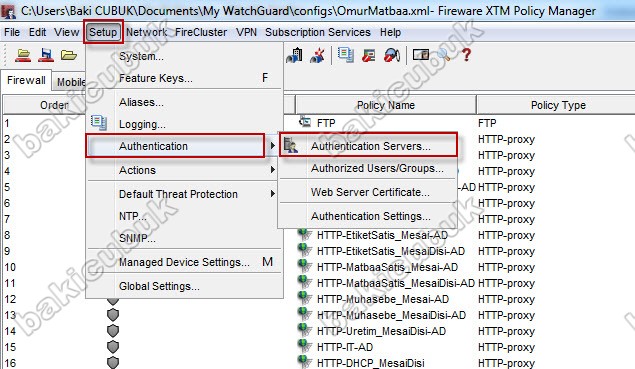
Task: Open Web Server Certificate... submenu item
Action: click(x=368, y=192)
